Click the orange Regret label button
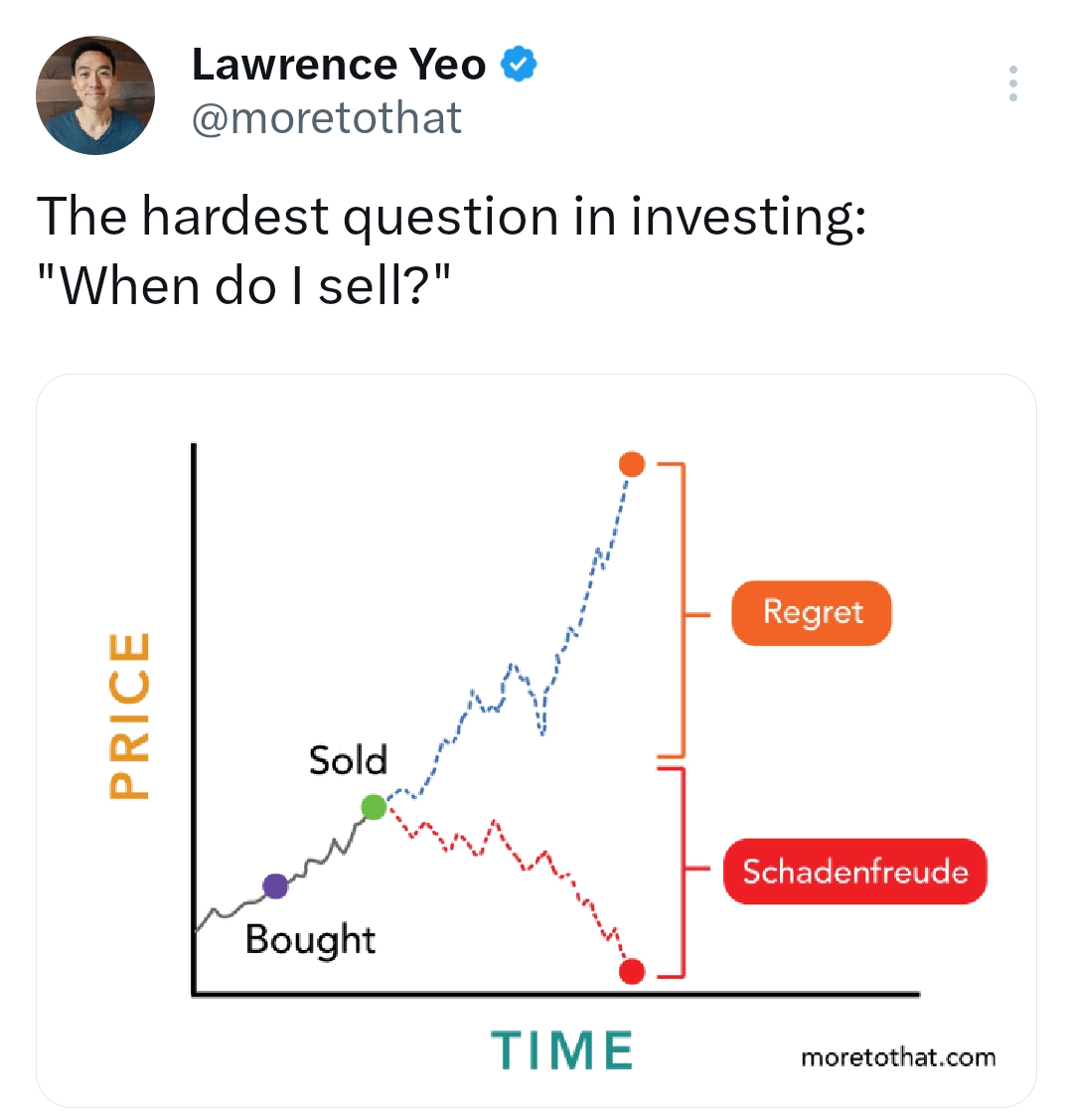The width and height of the screenshot is (1072, 1120). (x=811, y=612)
